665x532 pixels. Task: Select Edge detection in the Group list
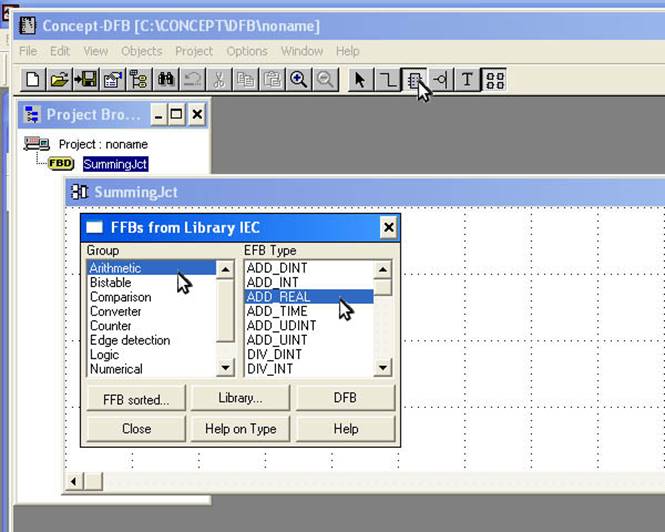pos(151,340)
